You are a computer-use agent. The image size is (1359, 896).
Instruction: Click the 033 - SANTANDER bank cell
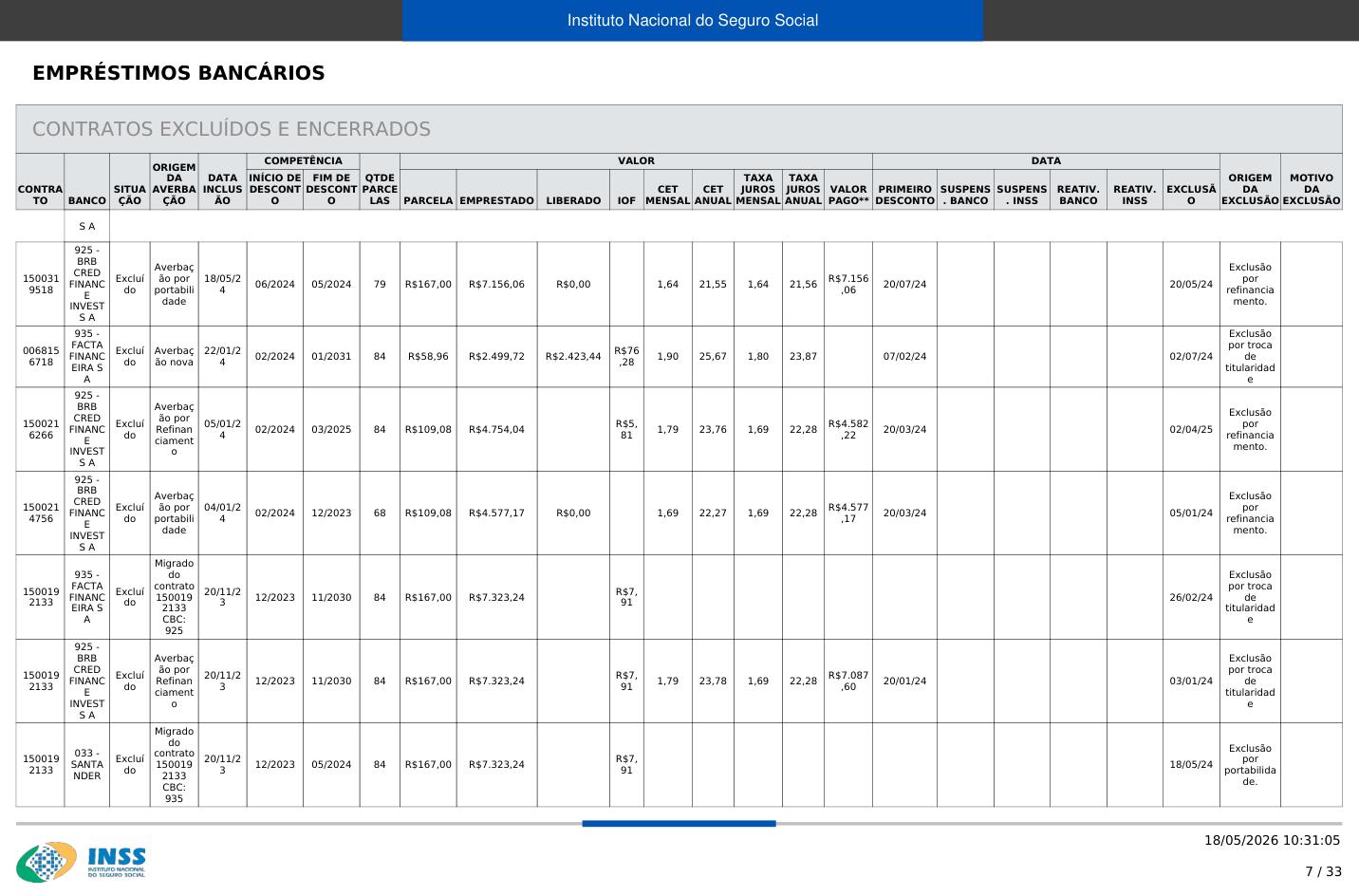tap(87, 764)
